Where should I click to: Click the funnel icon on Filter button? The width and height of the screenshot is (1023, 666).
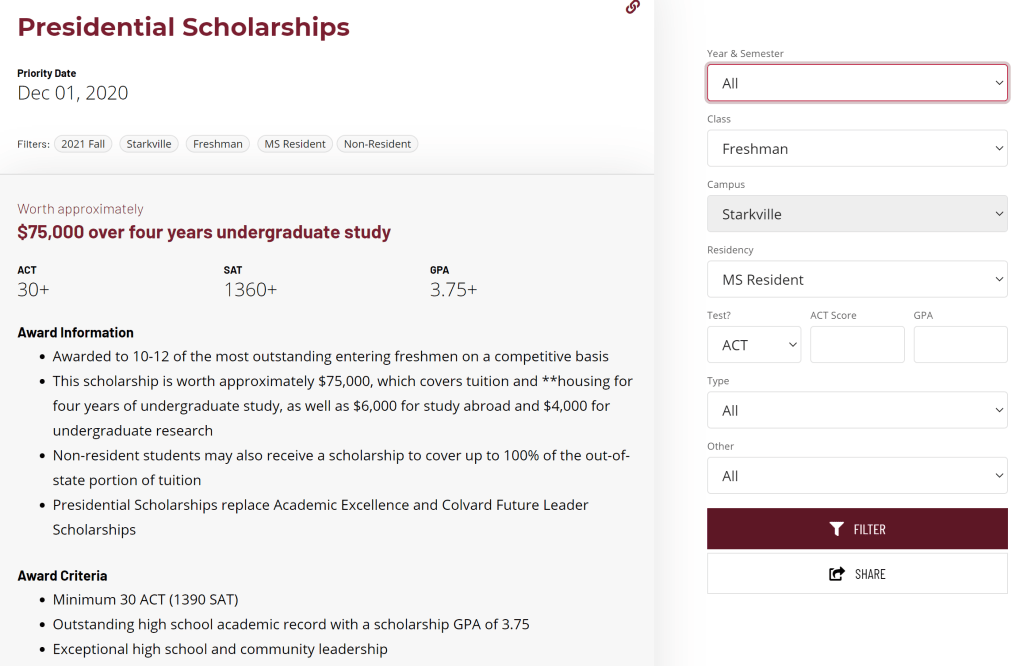tap(837, 529)
